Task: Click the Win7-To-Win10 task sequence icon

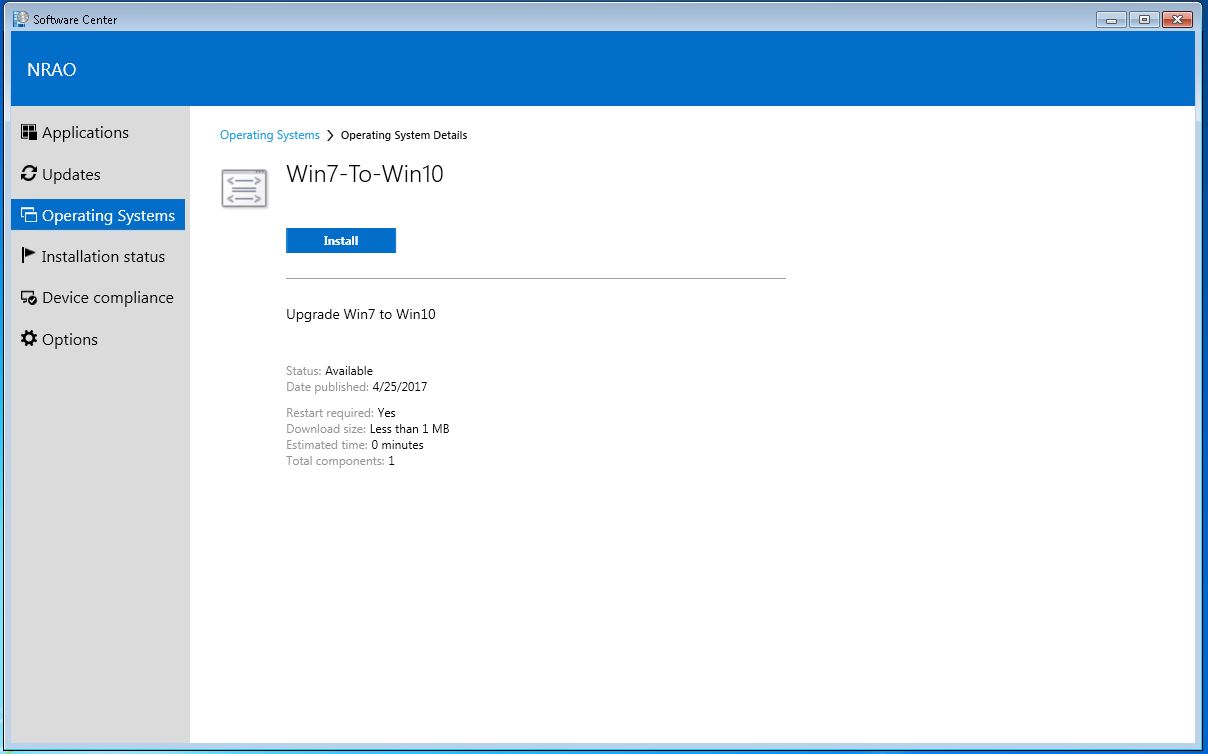Action: click(244, 188)
